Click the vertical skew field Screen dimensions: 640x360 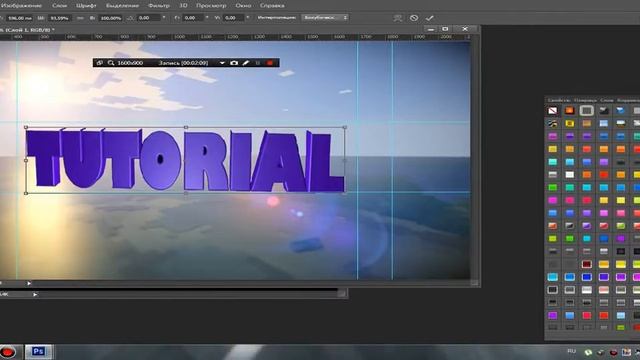coord(234,18)
